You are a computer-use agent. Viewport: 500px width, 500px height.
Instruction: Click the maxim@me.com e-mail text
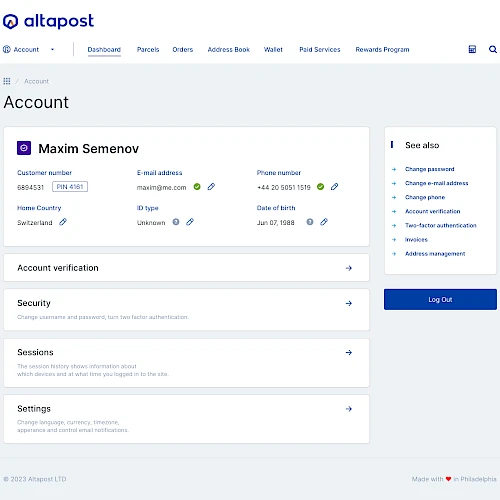click(161, 187)
